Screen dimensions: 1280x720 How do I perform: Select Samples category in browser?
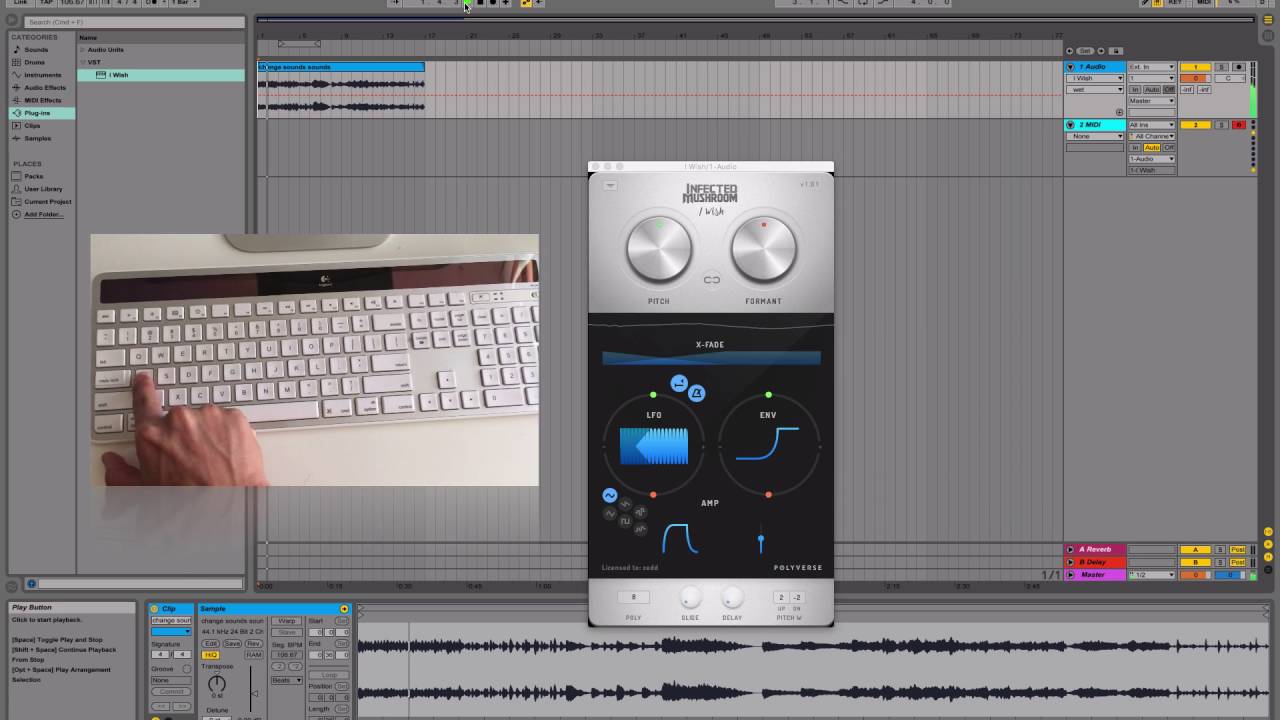point(37,138)
